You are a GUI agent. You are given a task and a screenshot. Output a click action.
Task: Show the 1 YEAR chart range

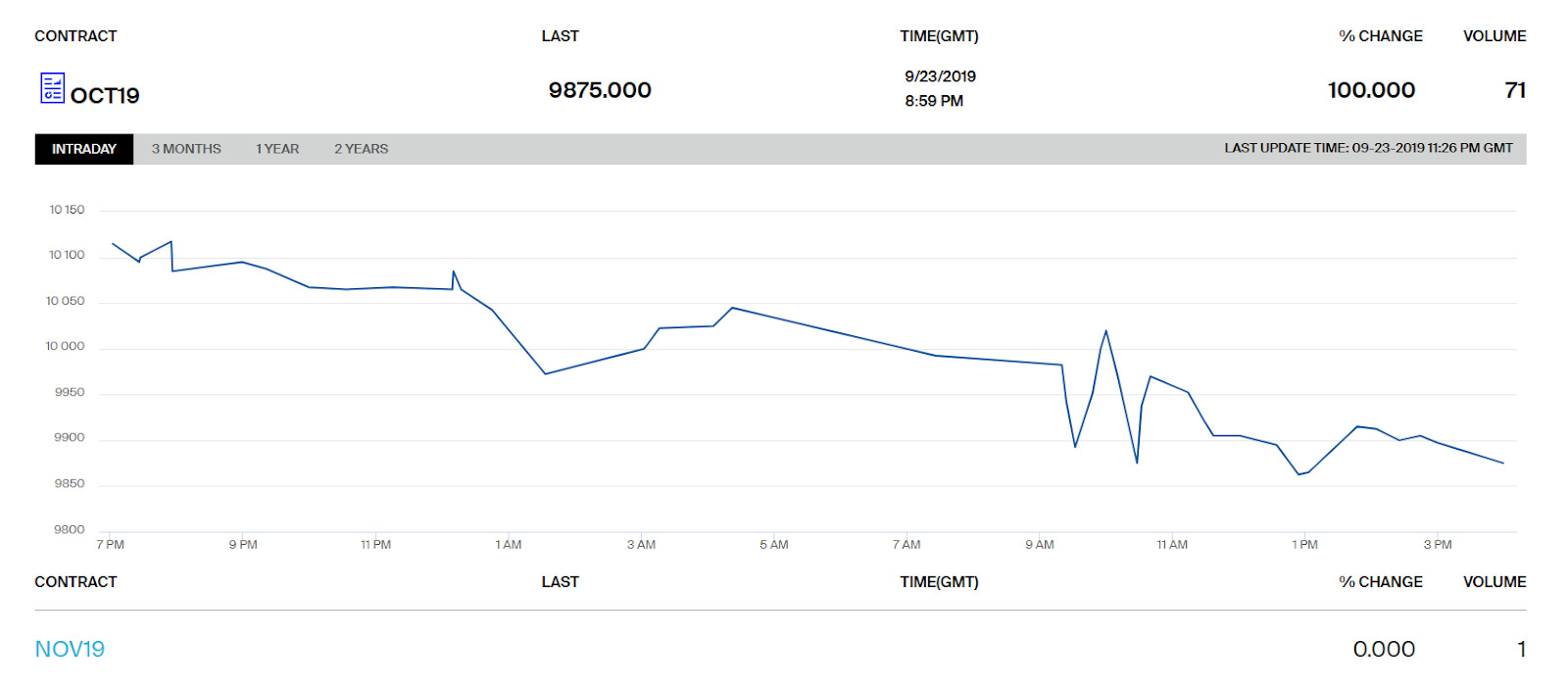277,149
